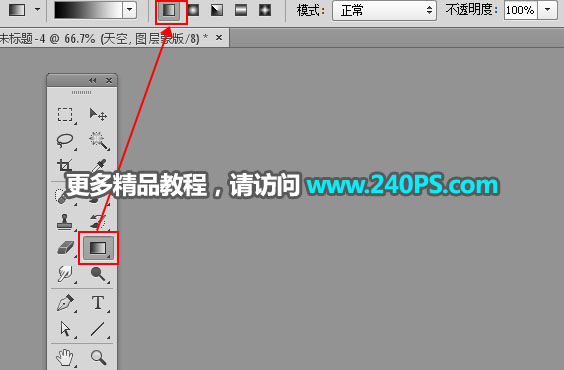Switch to the 未标题-4 document tab

[104, 38]
